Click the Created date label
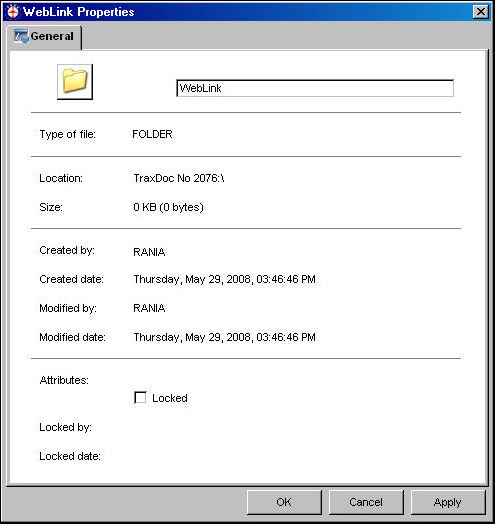Image resolution: width=495 pixels, height=524 pixels. [71, 279]
